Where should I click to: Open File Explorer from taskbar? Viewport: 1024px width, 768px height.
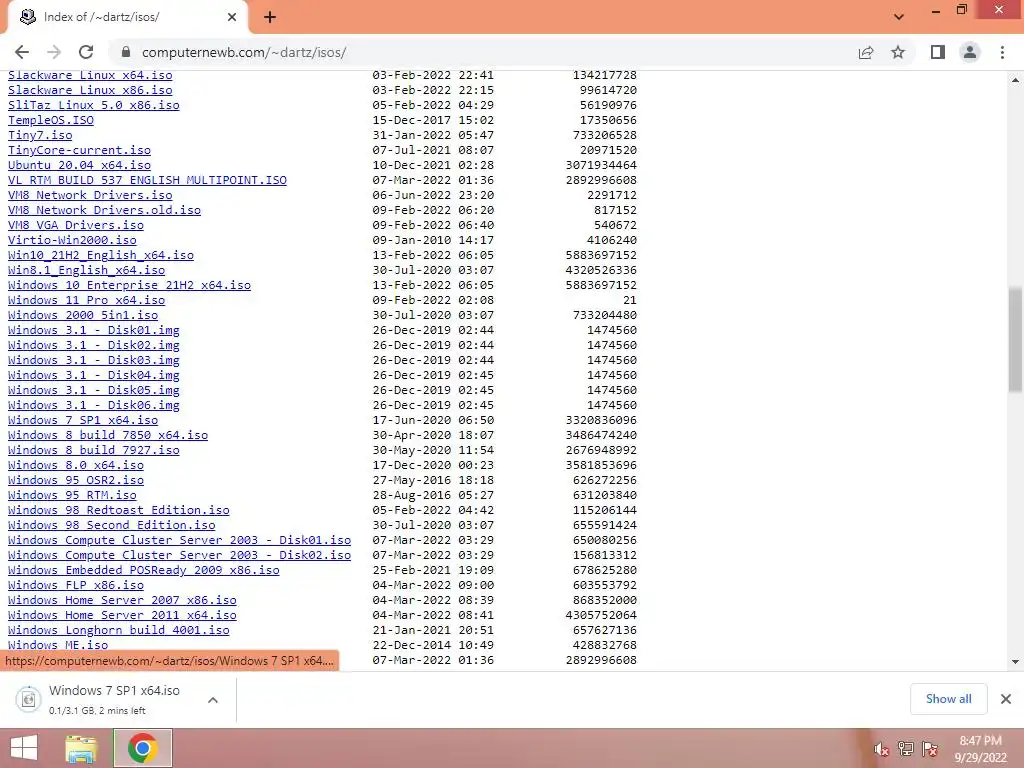[x=81, y=748]
